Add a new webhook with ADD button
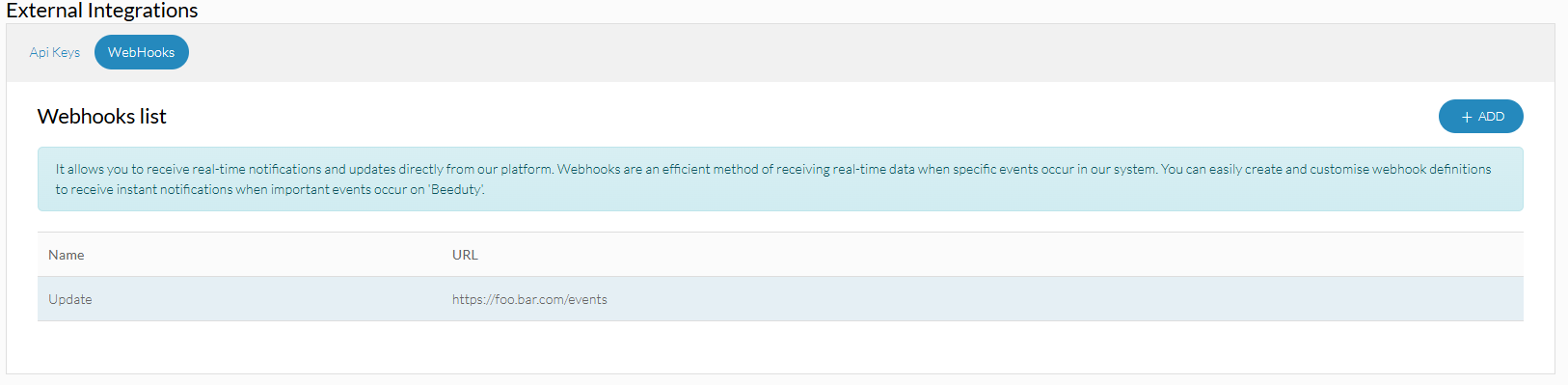Screen dimensions: 1568x385 1480,117
